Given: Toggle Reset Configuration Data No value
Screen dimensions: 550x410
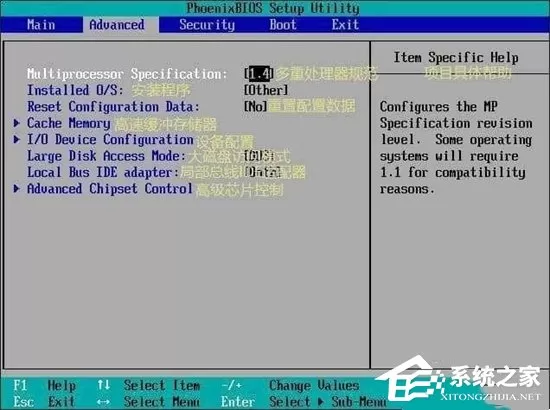Looking at the screenshot, I should [256, 106].
